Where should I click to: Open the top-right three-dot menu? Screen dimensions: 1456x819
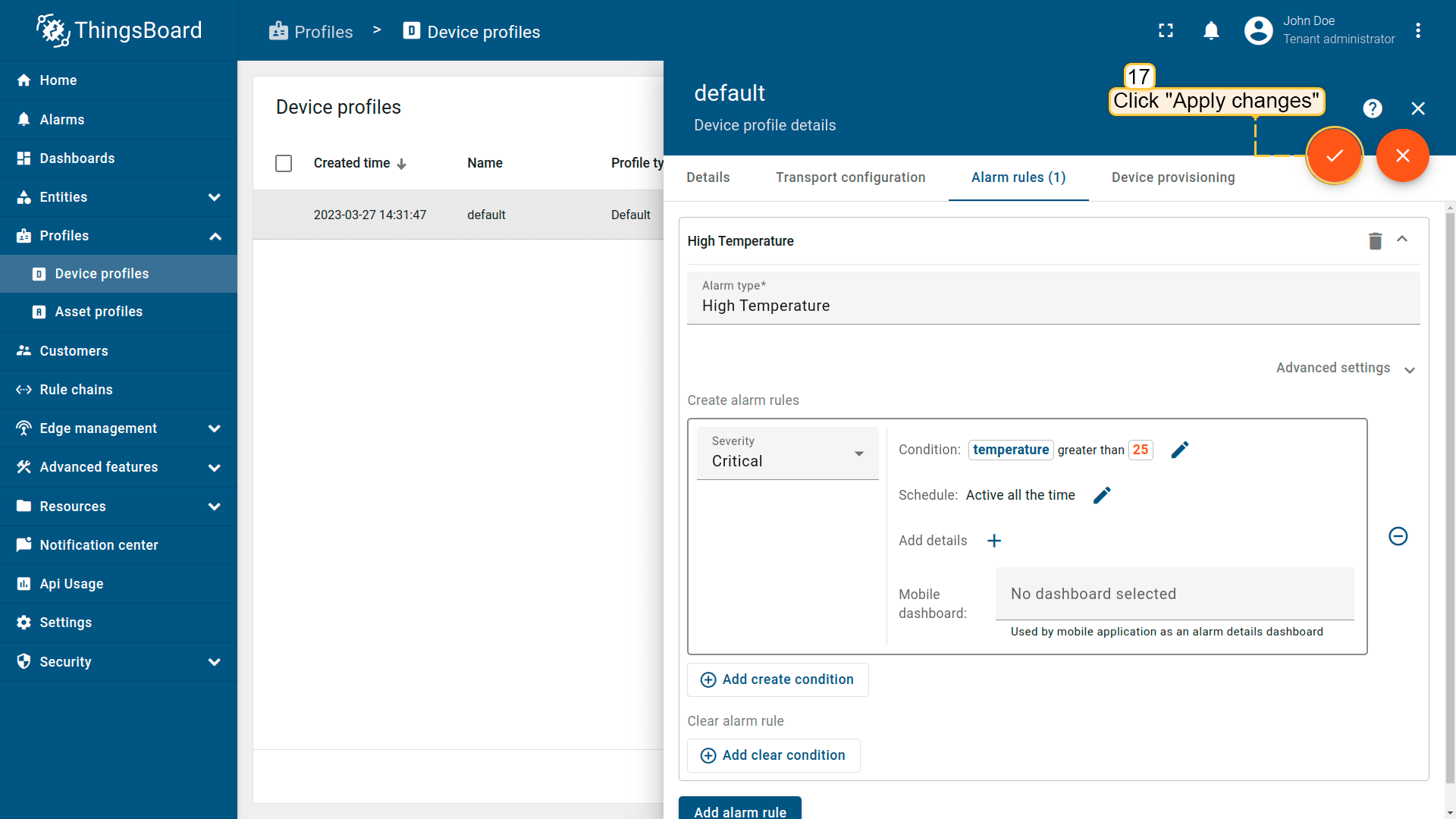click(1419, 30)
